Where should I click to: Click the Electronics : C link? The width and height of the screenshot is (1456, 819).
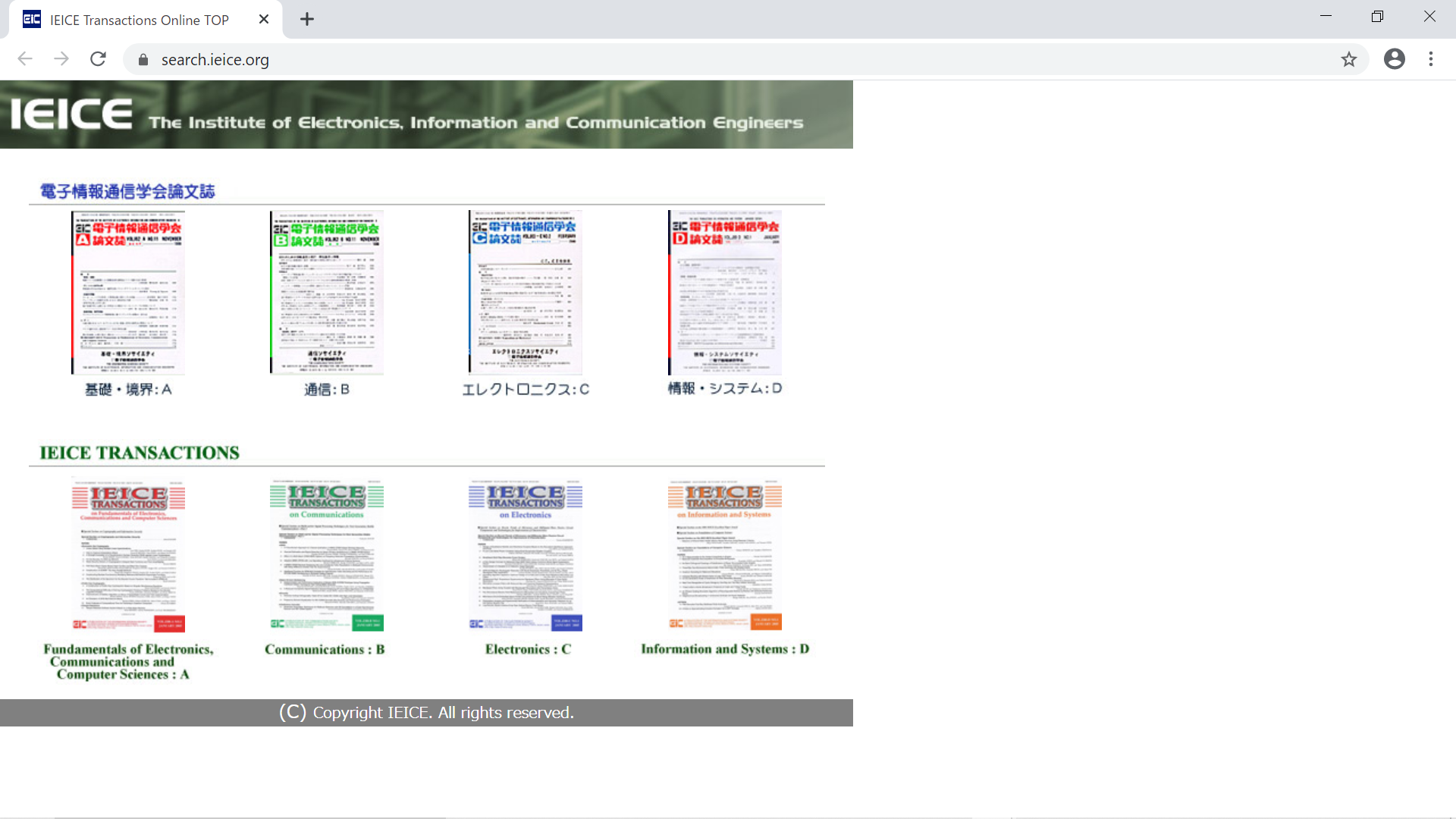(528, 650)
